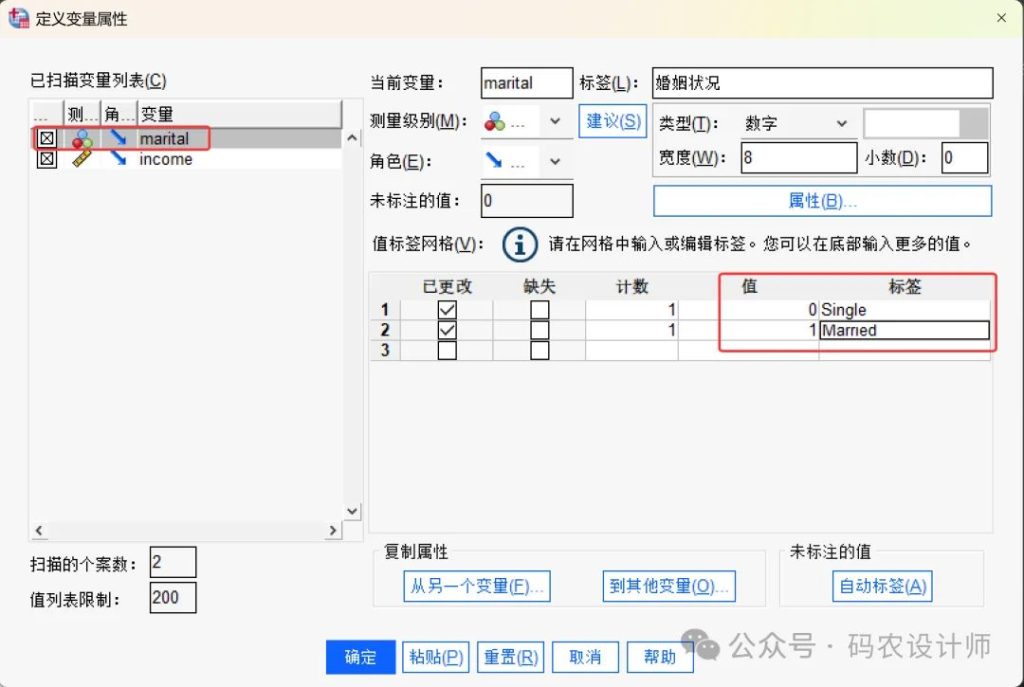
Task: Click the scale ruler icon for income
Action: [x=82, y=159]
